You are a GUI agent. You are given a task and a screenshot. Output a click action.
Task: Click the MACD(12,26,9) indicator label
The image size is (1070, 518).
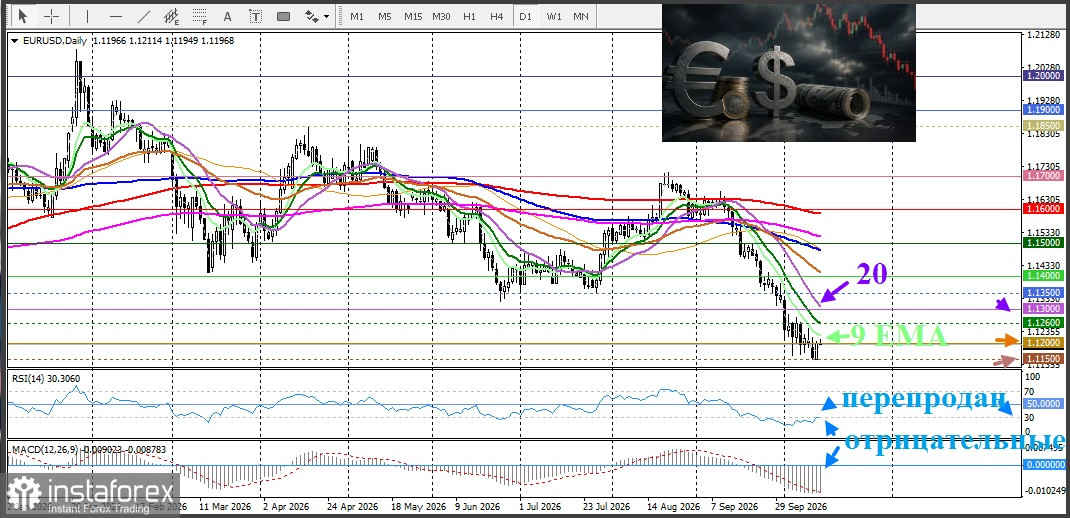[x=88, y=449]
